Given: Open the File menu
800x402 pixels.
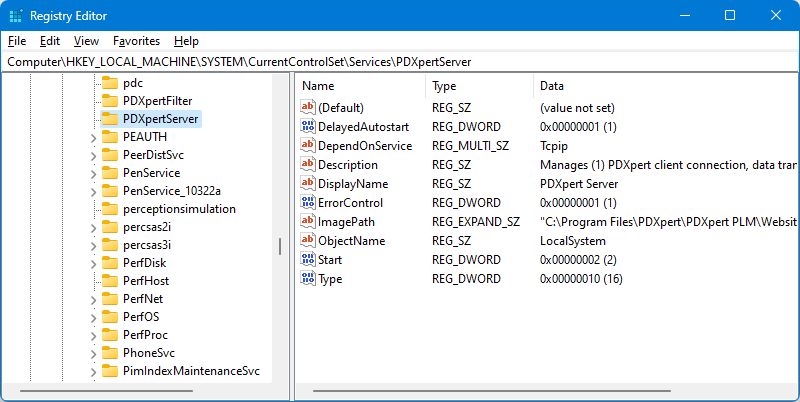Looking at the screenshot, I should tap(17, 41).
